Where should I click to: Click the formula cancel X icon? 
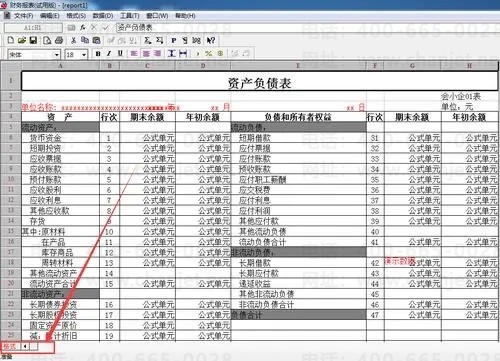(94, 28)
